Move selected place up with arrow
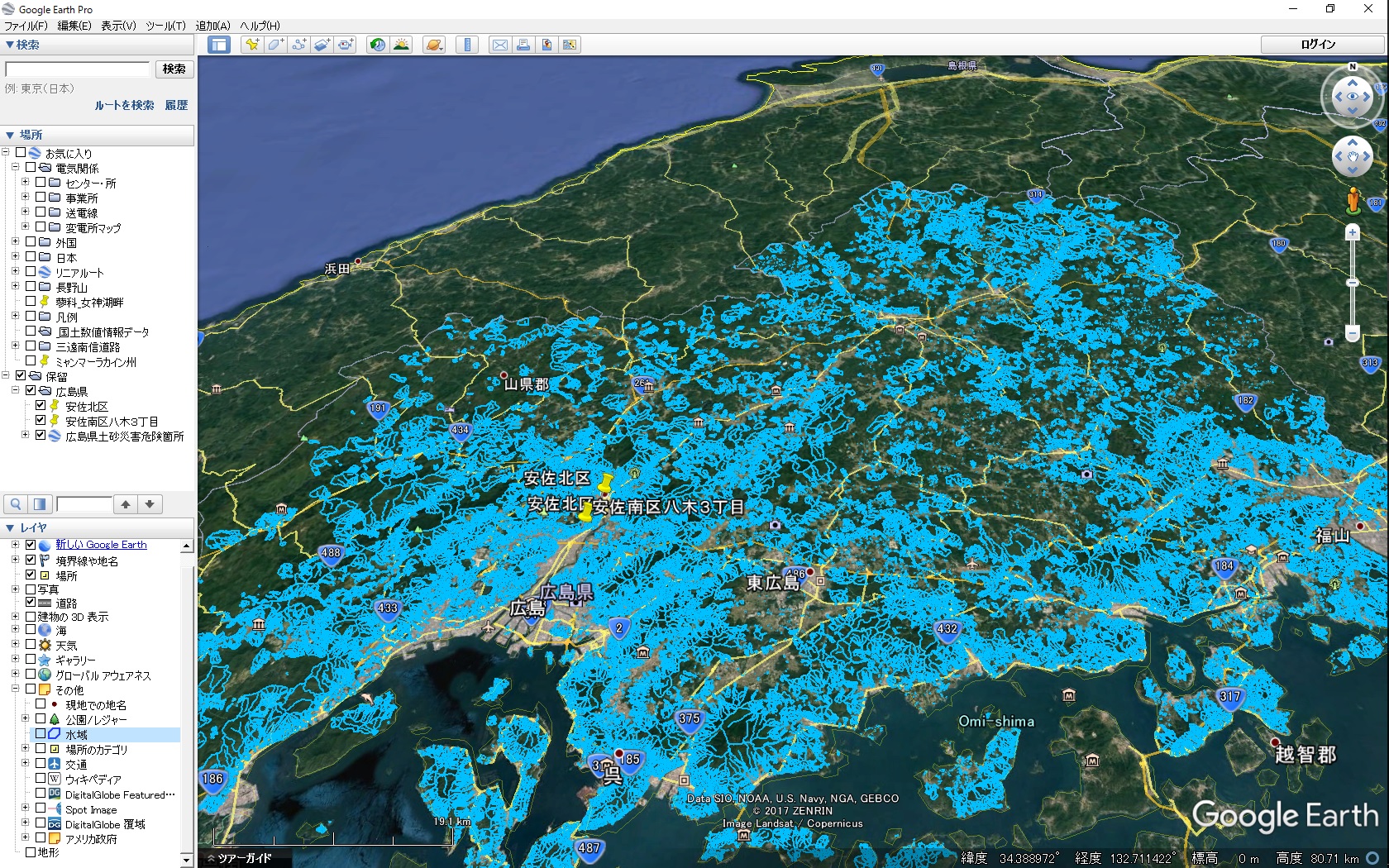This screenshot has height=868, width=1389. (x=126, y=504)
